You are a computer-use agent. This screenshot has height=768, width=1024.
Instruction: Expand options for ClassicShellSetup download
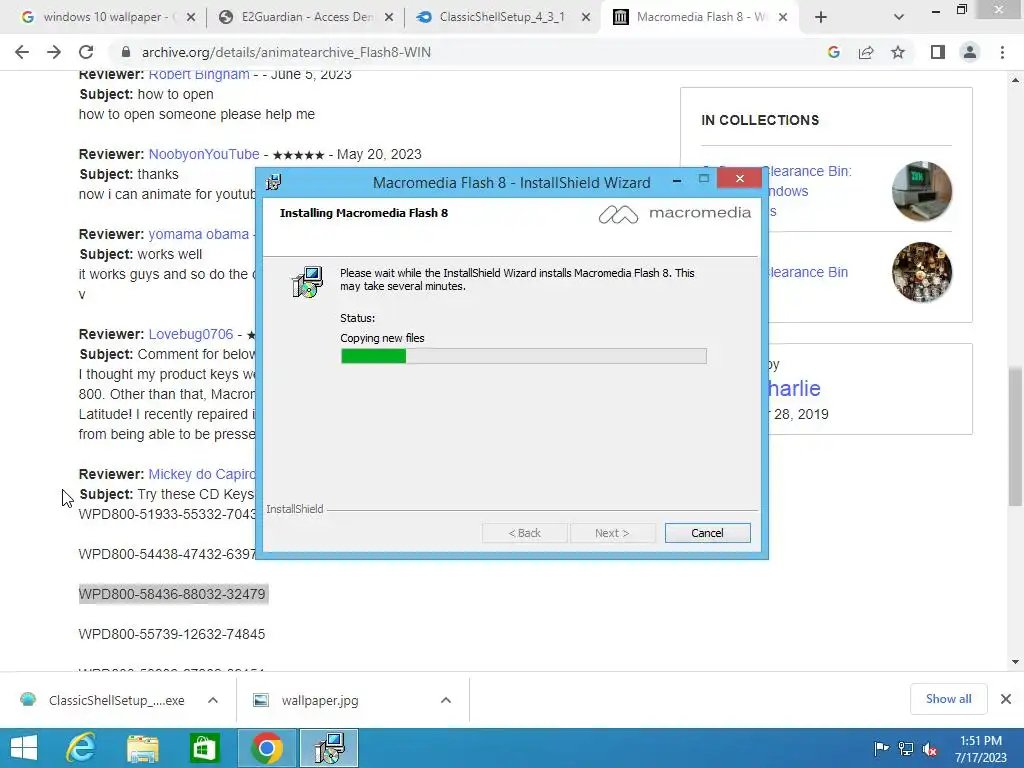(x=213, y=700)
